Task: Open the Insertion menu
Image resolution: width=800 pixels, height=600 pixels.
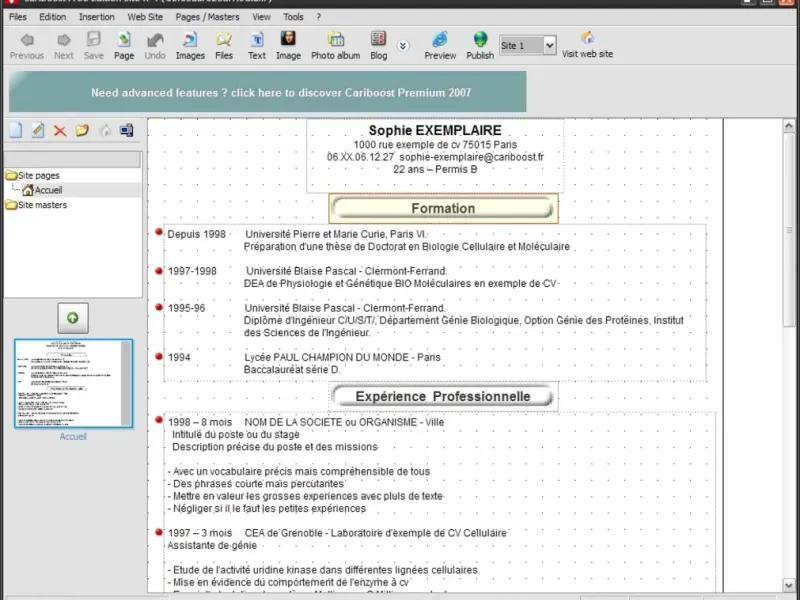Action: [96, 17]
